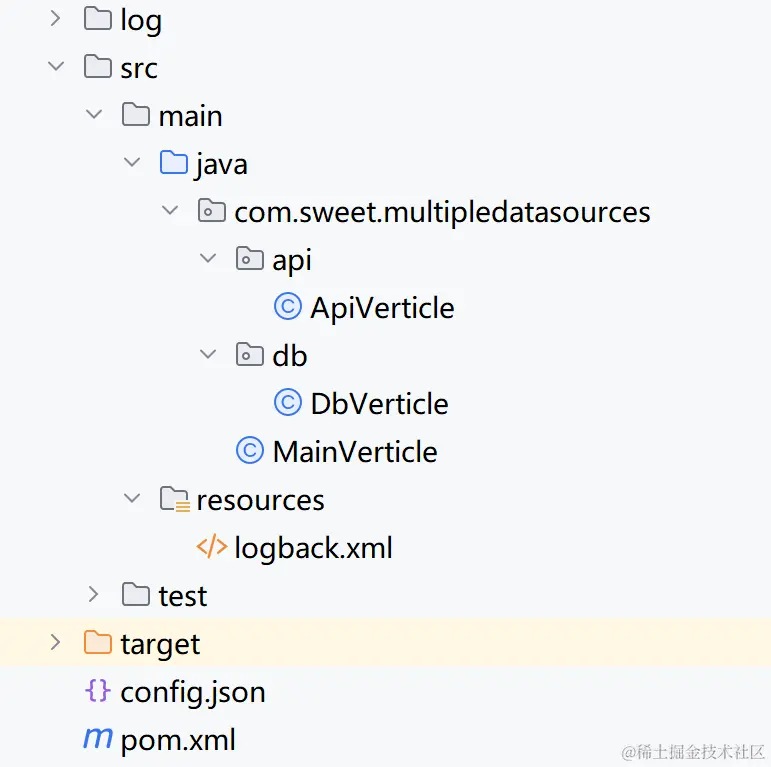Select the ApiVerticle class label
The image size is (771, 767).
pyautogui.click(x=382, y=307)
